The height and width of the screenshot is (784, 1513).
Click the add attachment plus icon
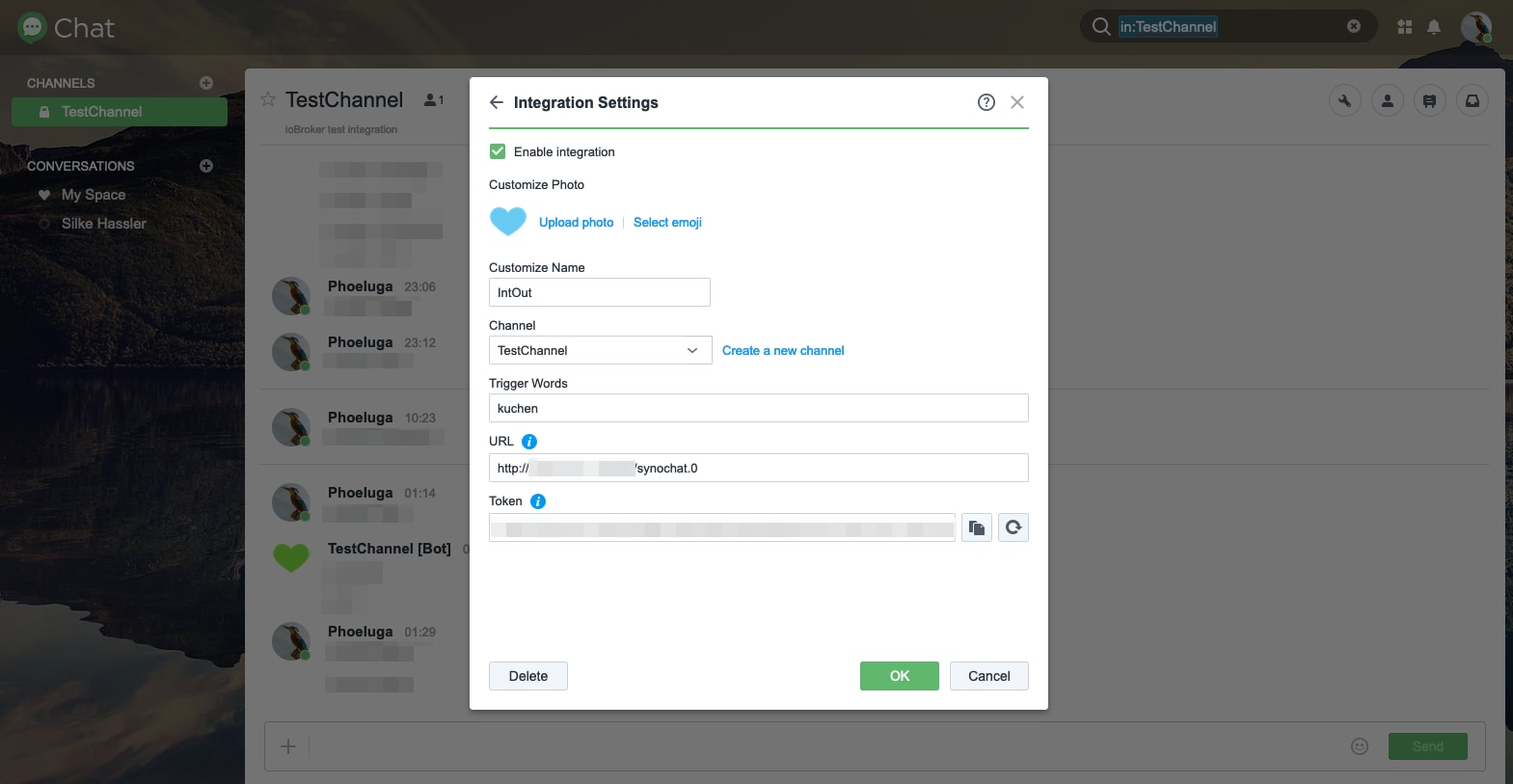point(288,746)
